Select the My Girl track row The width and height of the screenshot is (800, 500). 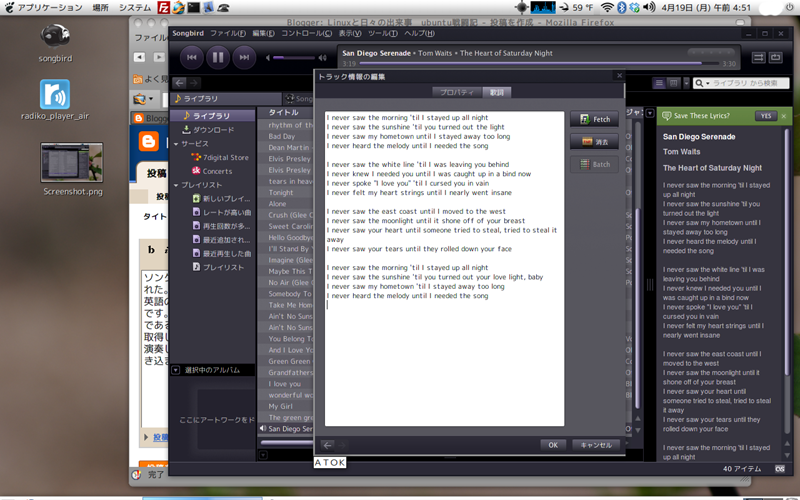(x=286, y=406)
